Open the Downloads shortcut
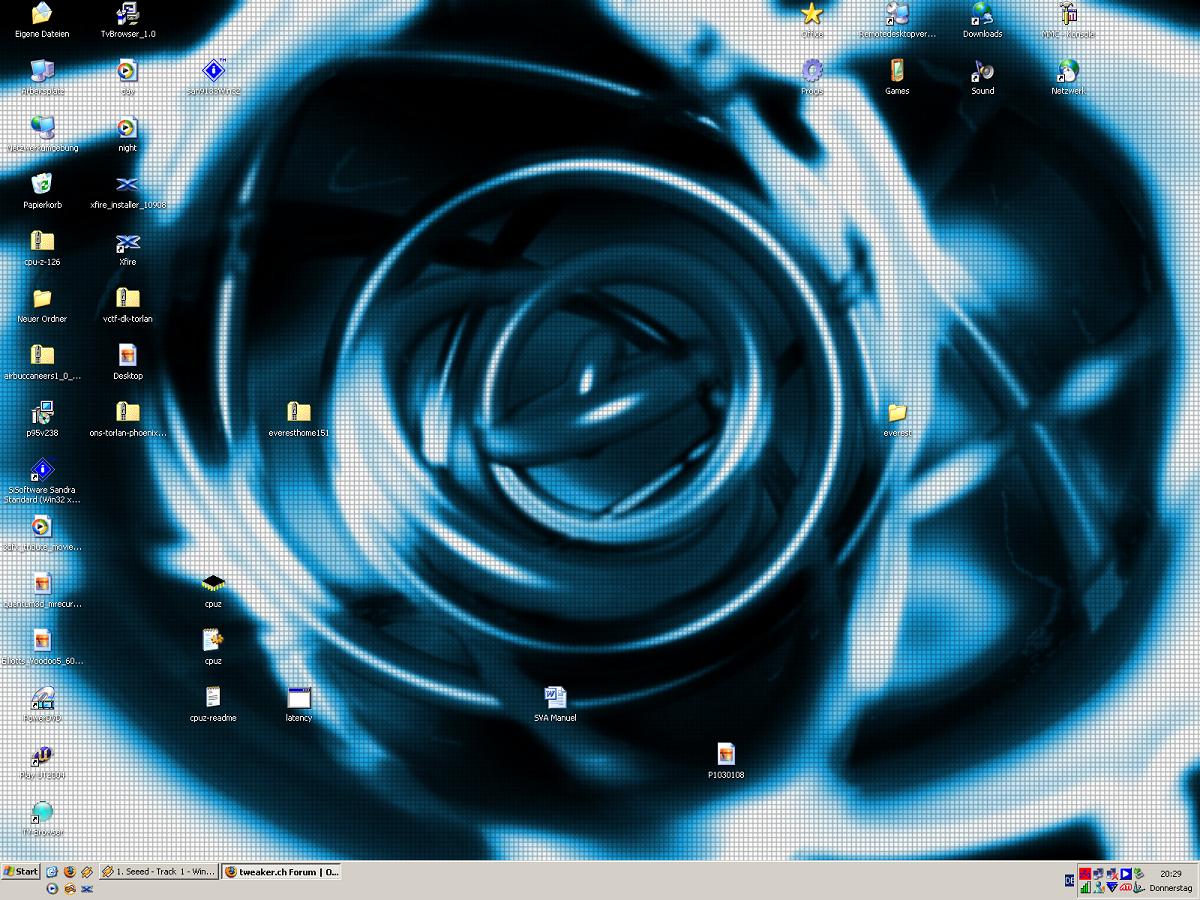 click(x=983, y=14)
